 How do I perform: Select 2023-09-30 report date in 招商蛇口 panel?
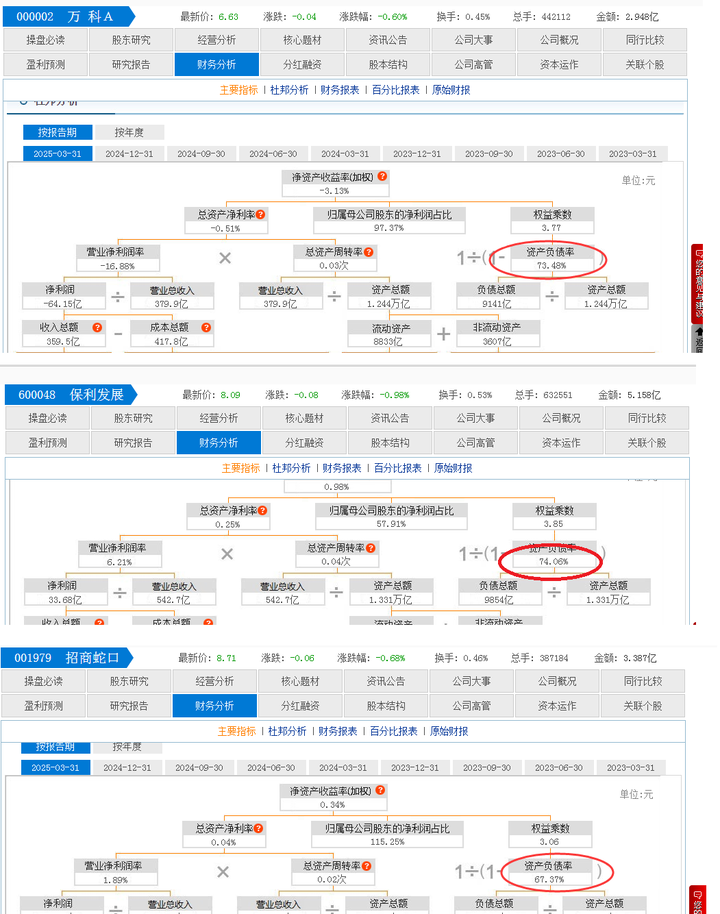(x=487, y=768)
